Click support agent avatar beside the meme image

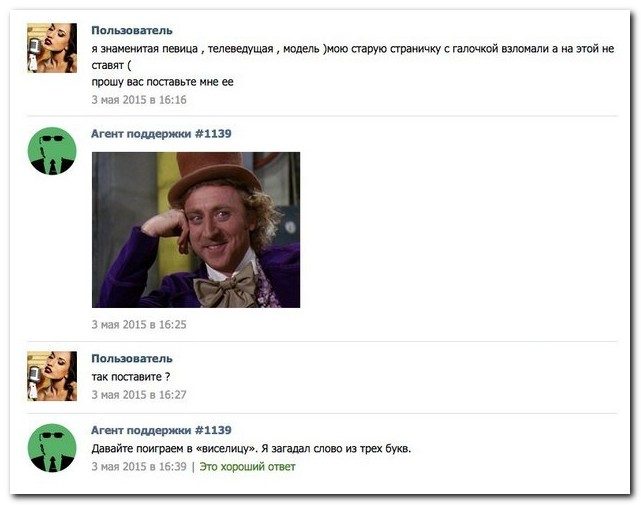[x=52, y=151]
